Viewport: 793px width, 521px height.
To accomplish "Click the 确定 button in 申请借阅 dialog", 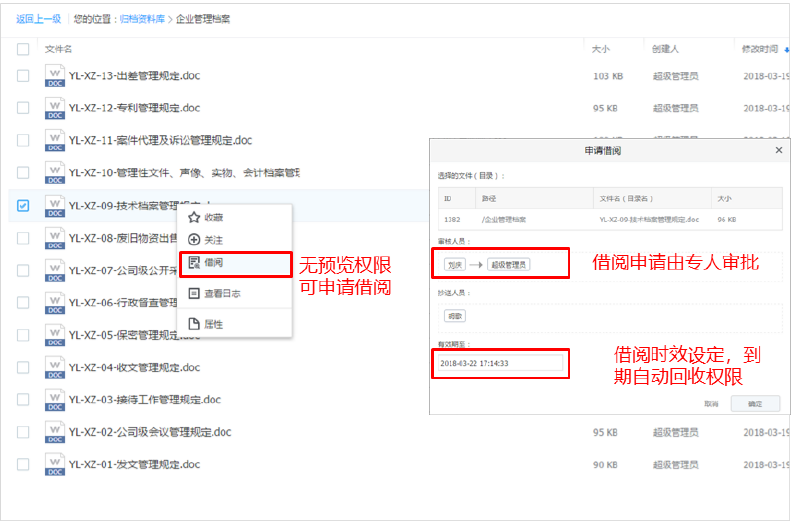I will pos(755,403).
